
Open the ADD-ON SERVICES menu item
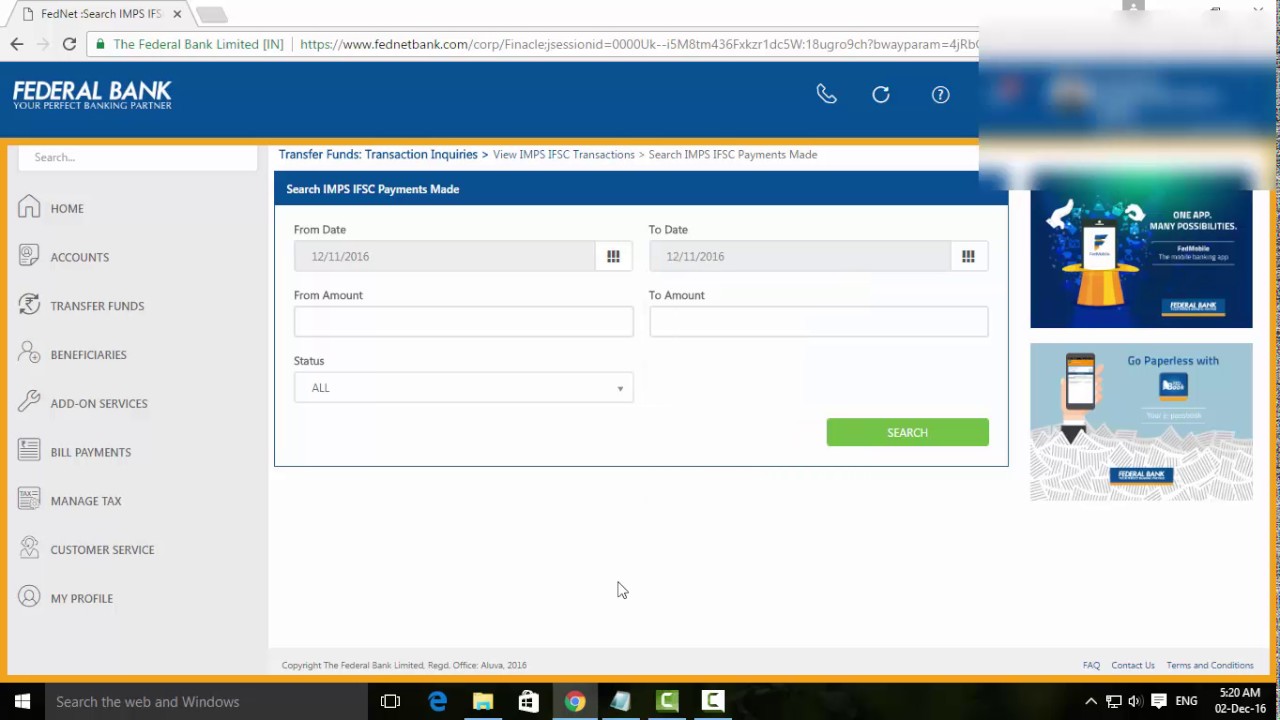tap(99, 404)
